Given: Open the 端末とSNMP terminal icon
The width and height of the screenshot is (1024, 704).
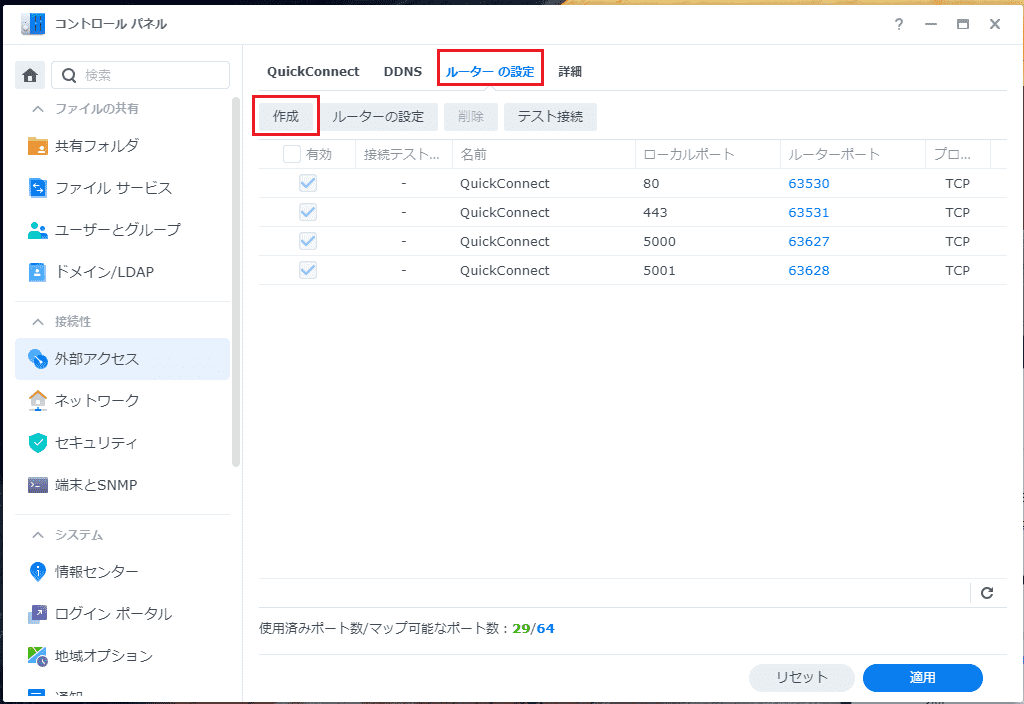Looking at the screenshot, I should coord(38,485).
